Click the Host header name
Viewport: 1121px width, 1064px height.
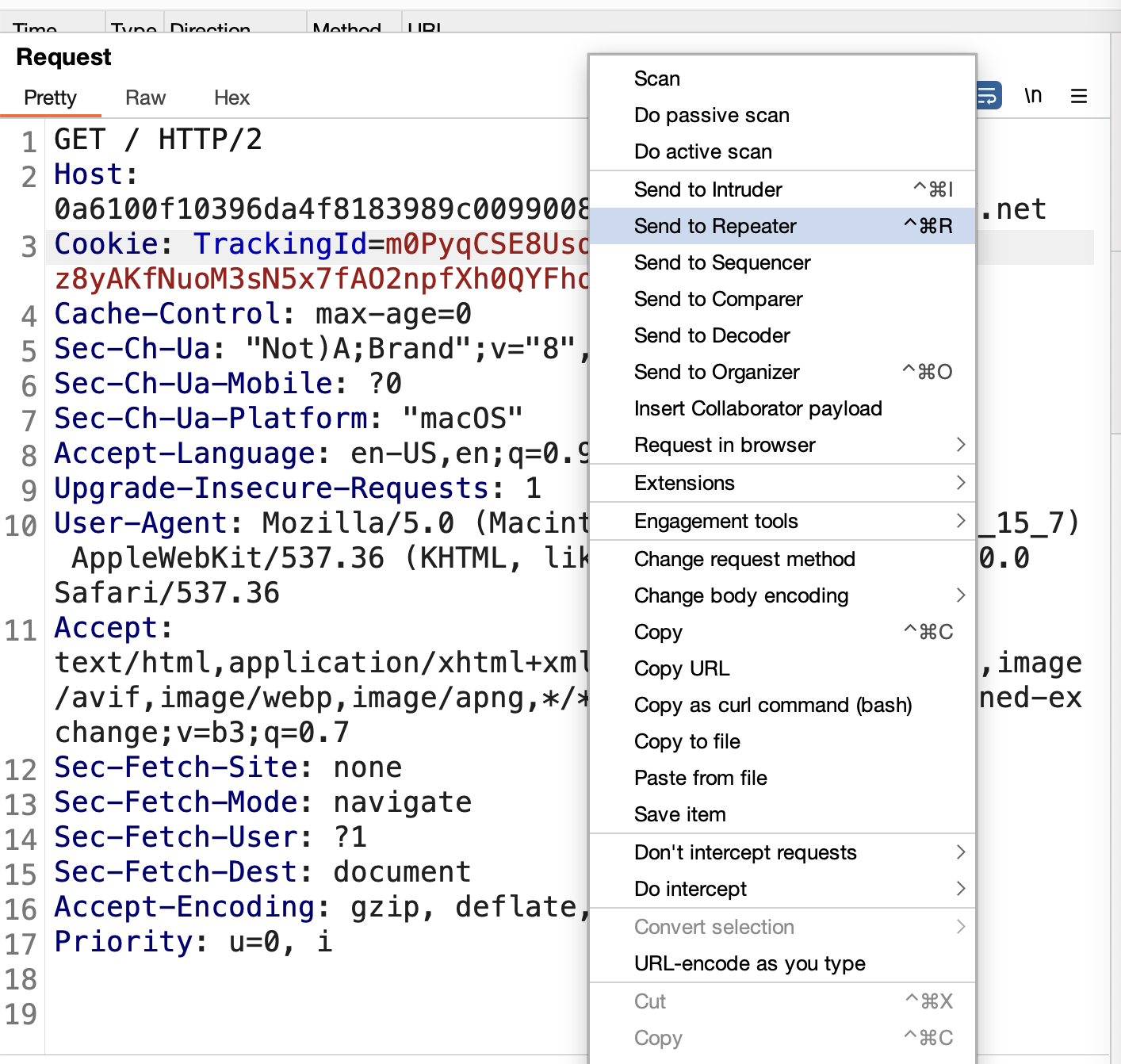click(x=88, y=174)
